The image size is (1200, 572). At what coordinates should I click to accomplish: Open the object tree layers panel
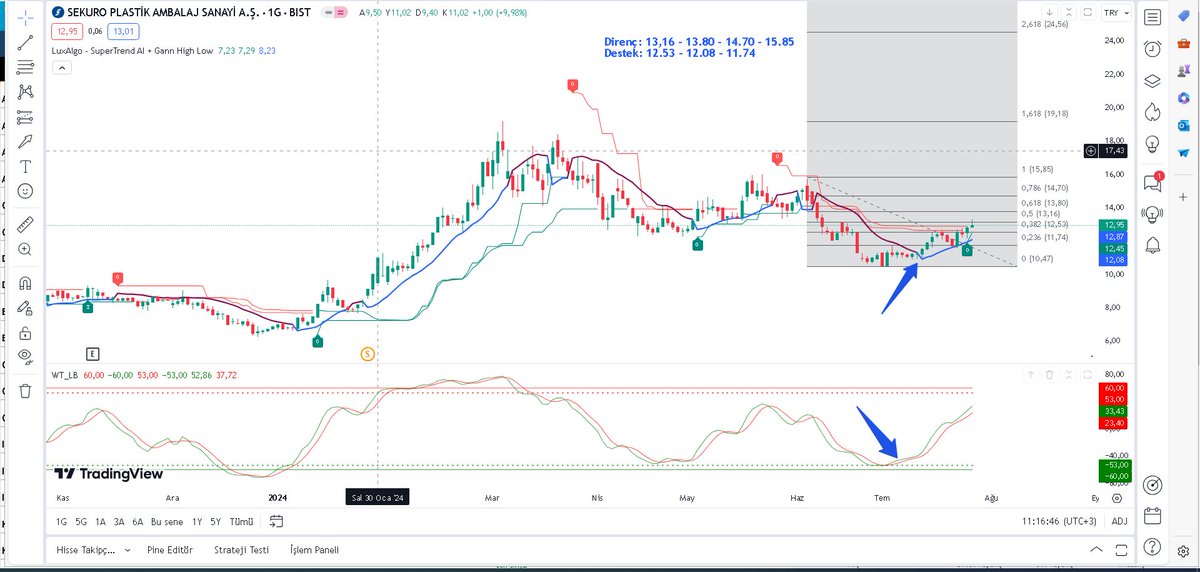point(1153,82)
